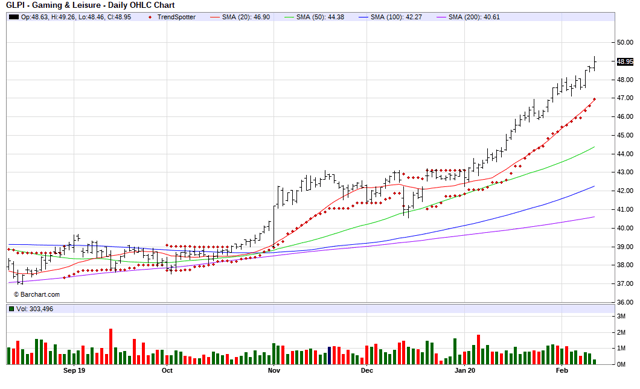Click the Vol: 303,496 volume label

pos(35,309)
